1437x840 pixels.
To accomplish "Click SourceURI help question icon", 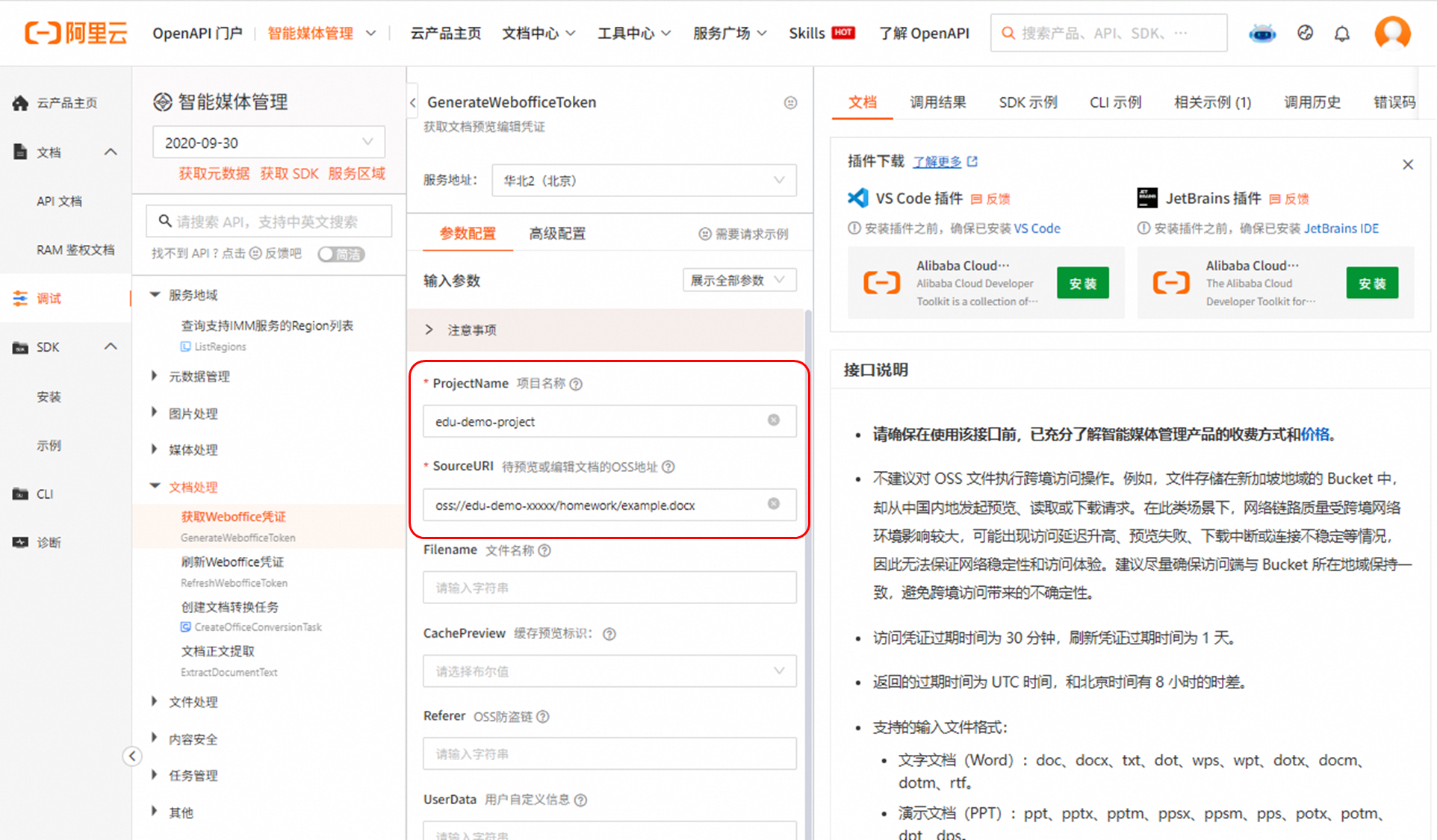I will coord(668,467).
